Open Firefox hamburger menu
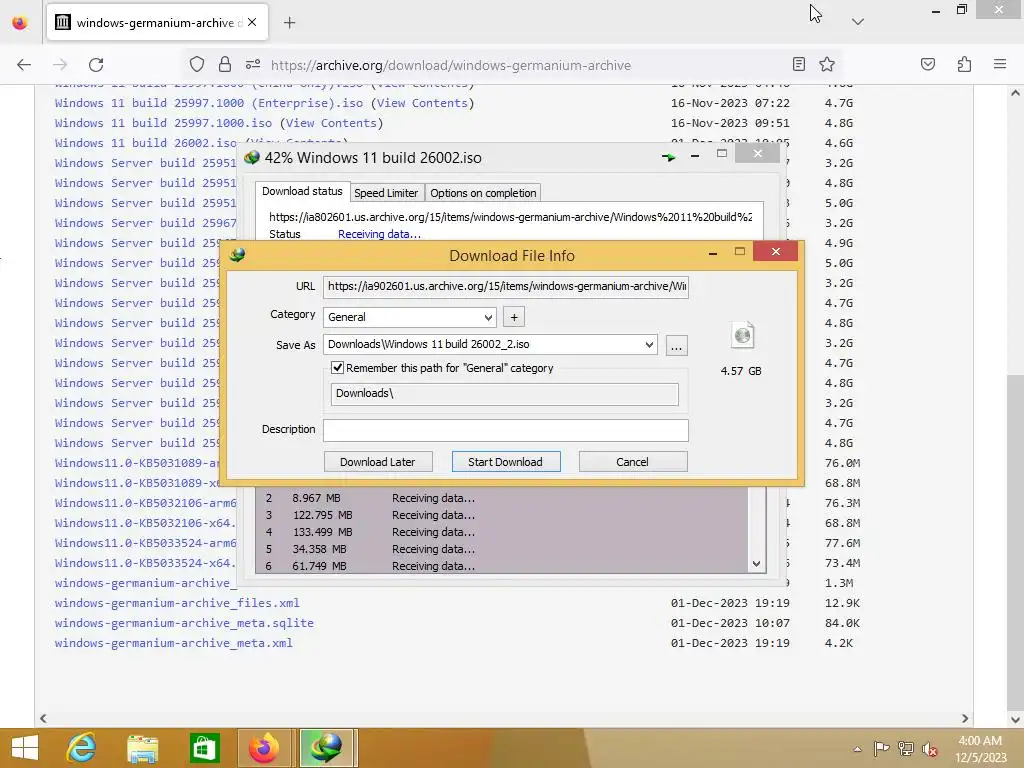Screen dimensions: 1024x768 pyautogui.click(x=1000, y=64)
